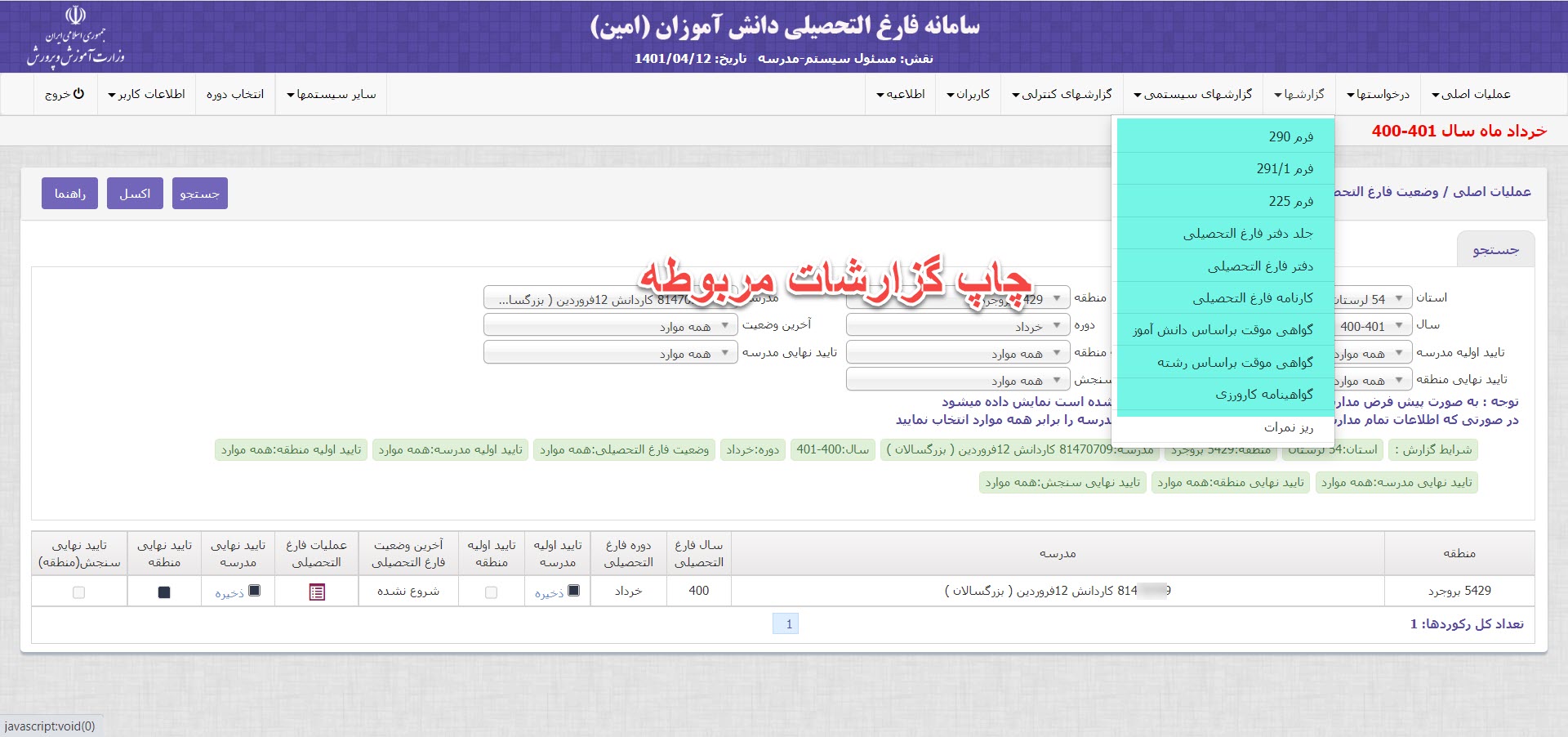1568x737 pixels.
Task: Toggle the تایید نهایی منطقه checkbox in row
Action: click(164, 592)
